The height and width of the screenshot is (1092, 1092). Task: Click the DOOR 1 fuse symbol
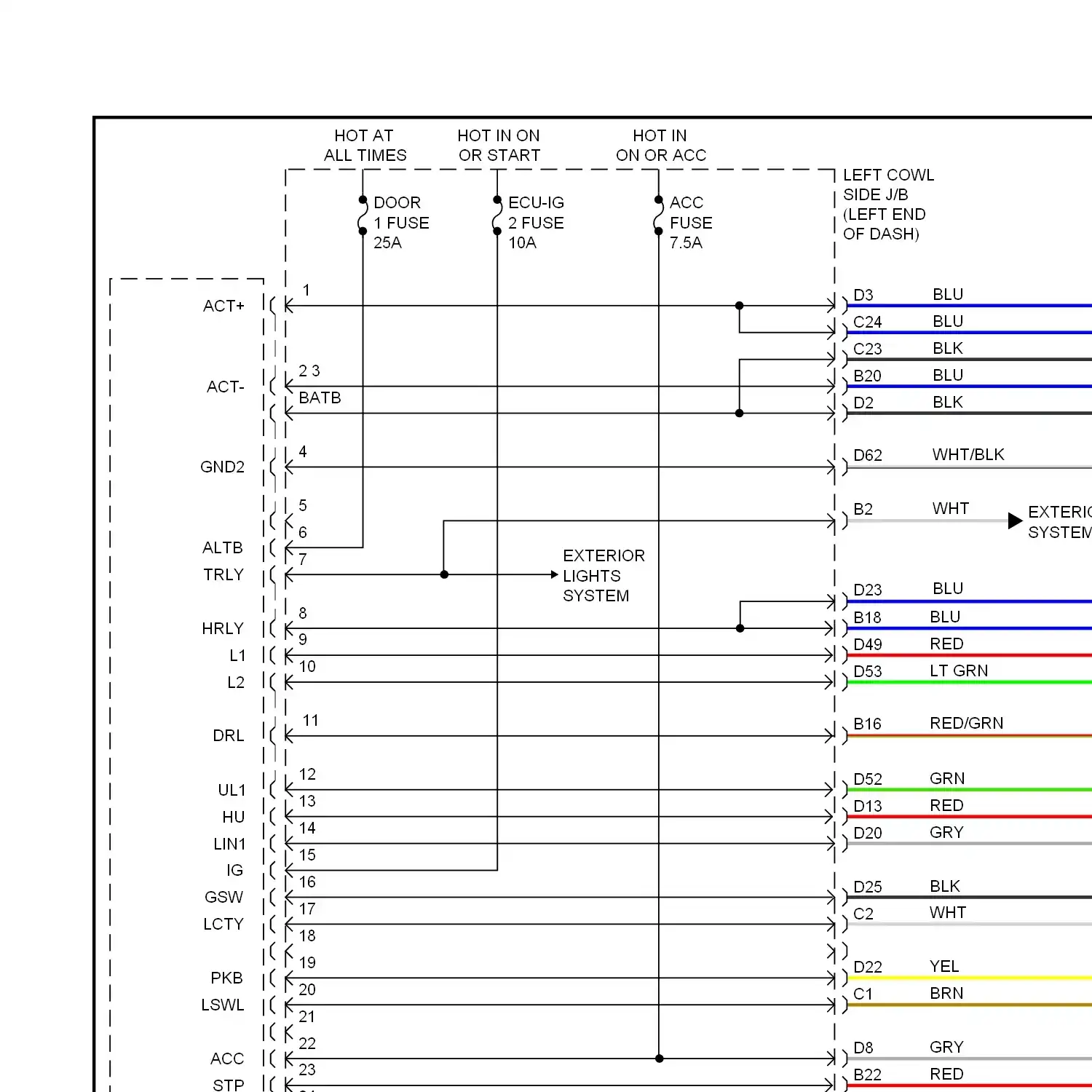click(363, 215)
